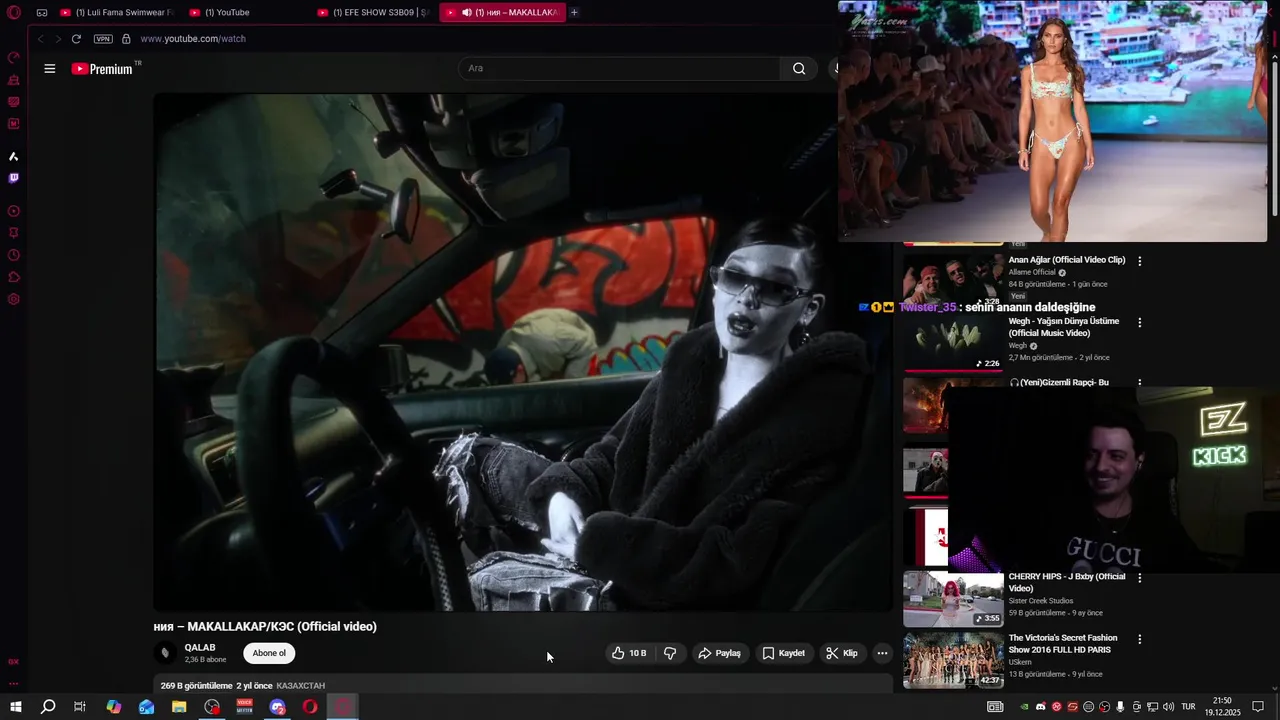The height and width of the screenshot is (720, 1280).
Task: Open site security padlock icon
Action: pos(126,39)
